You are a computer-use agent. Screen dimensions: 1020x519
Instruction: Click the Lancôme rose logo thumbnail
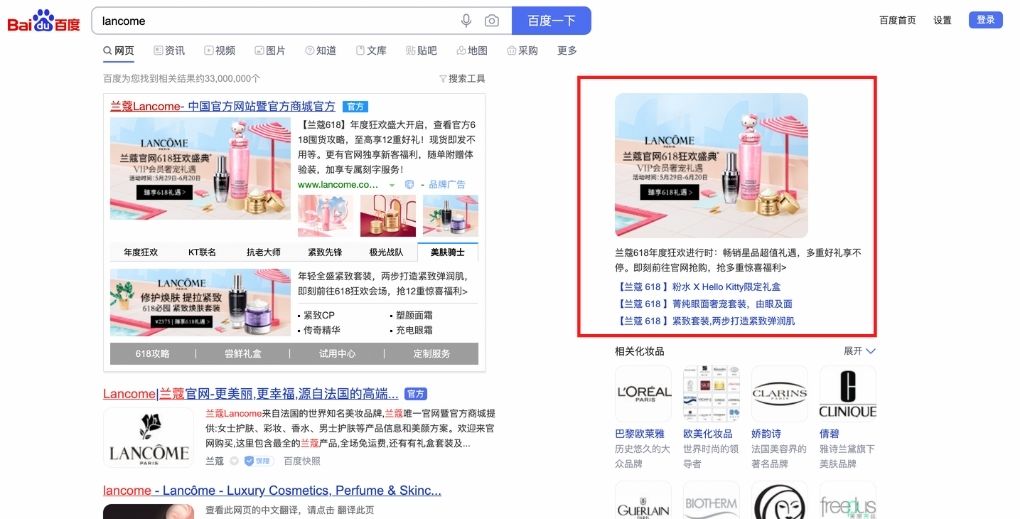[148, 437]
